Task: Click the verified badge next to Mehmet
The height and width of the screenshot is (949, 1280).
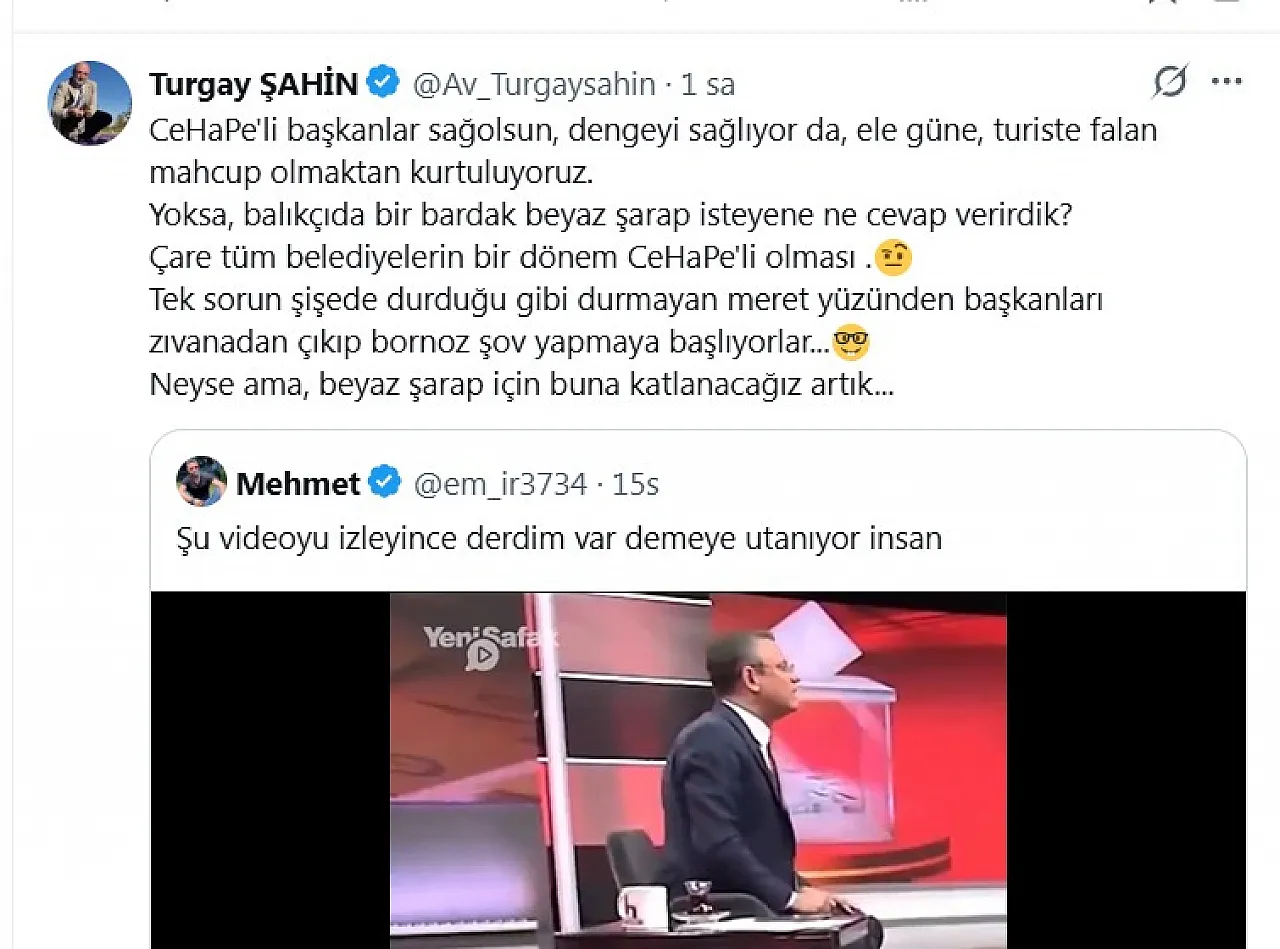Action: [385, 483]
